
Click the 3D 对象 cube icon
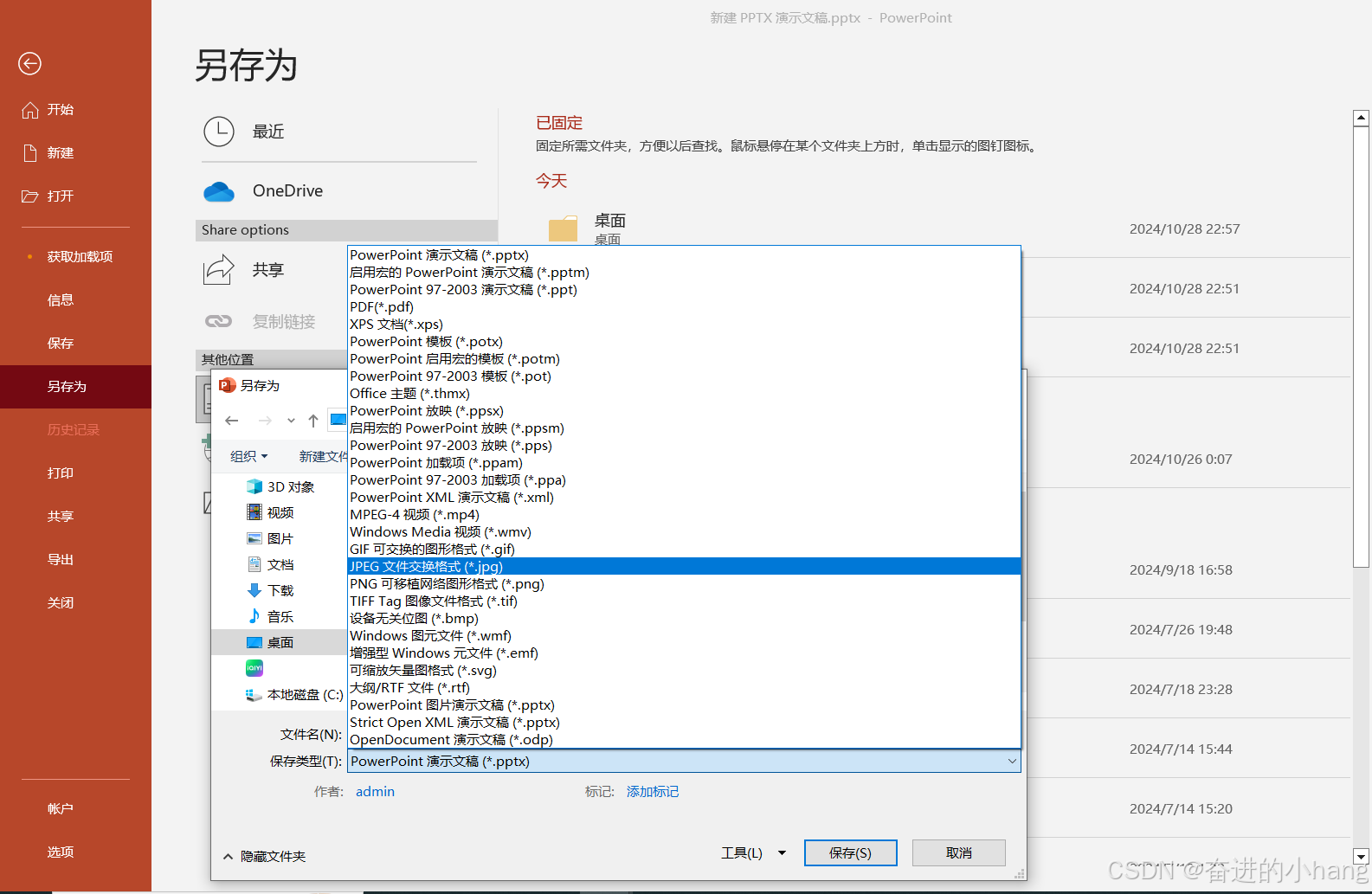(x=254, y=486)
